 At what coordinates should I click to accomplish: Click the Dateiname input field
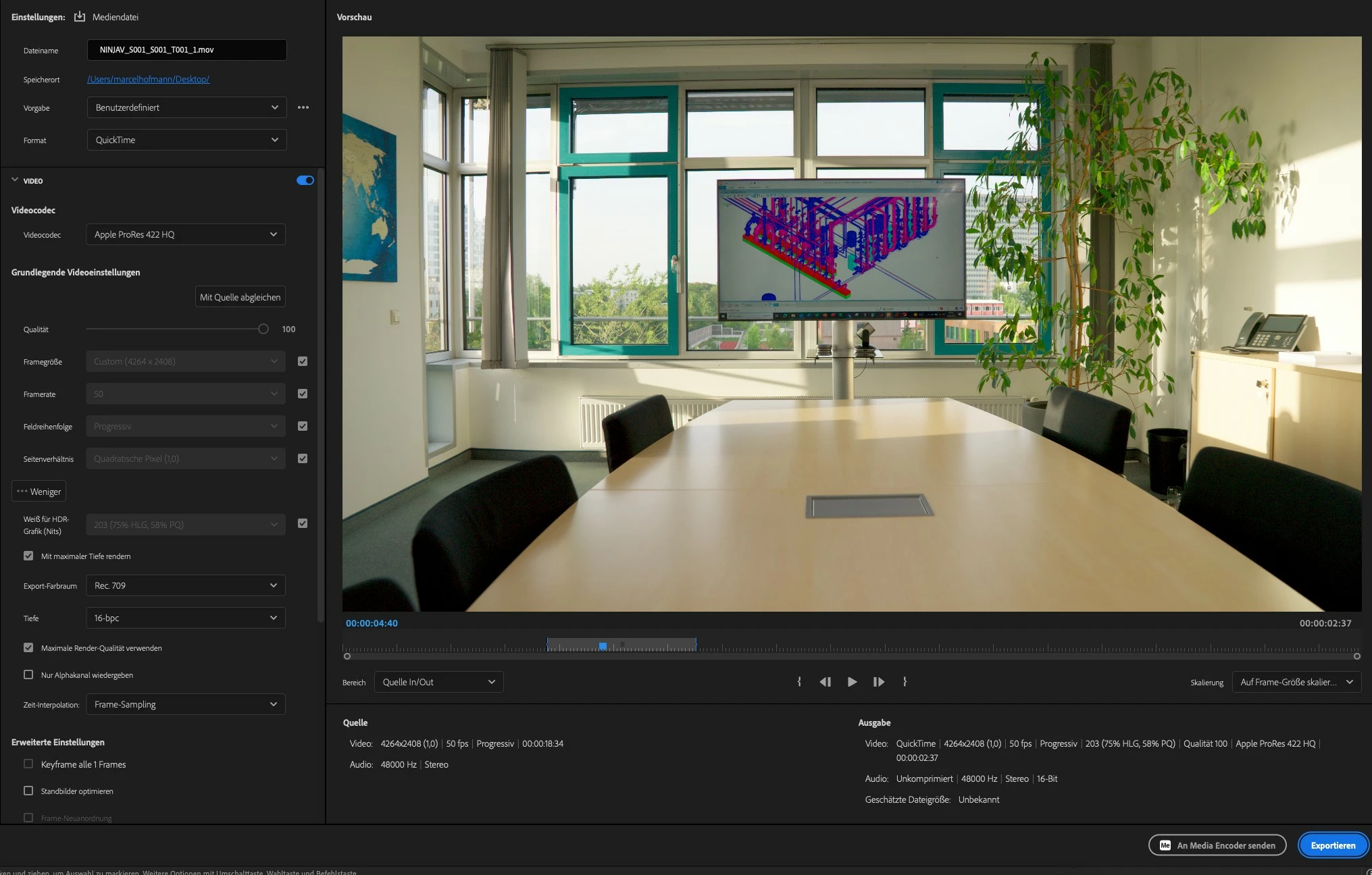186,50
